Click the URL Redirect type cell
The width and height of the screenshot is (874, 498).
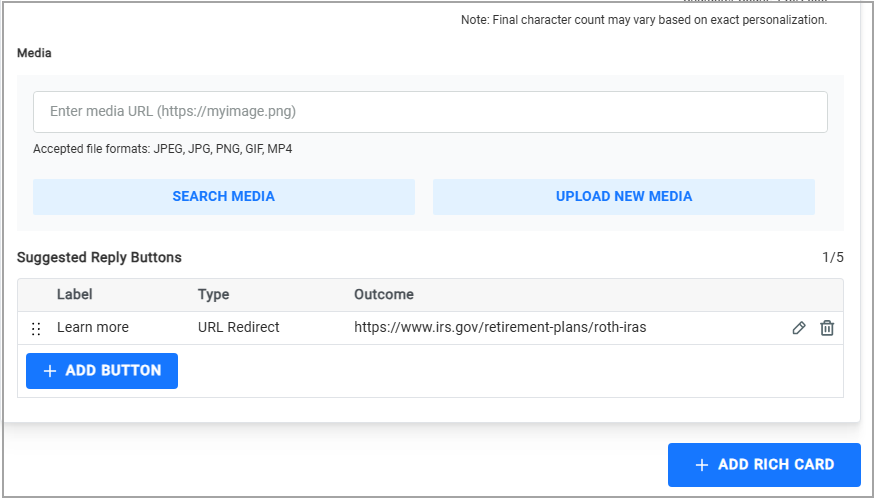(239, 327)
